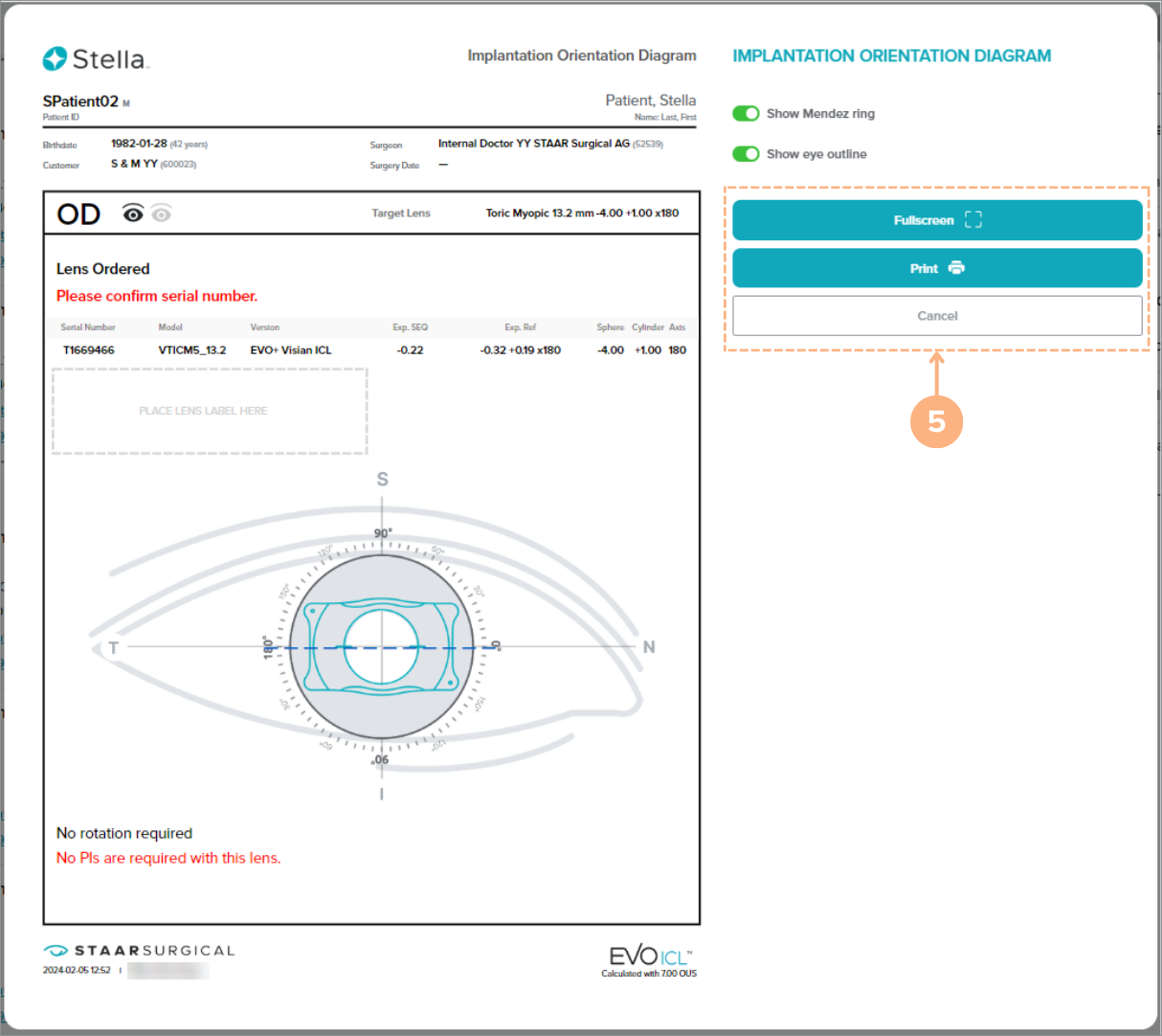This screenshot has height=1036, width=1162.
Task: Click the Stella star logo icon
Action: (x=55, y=59)
